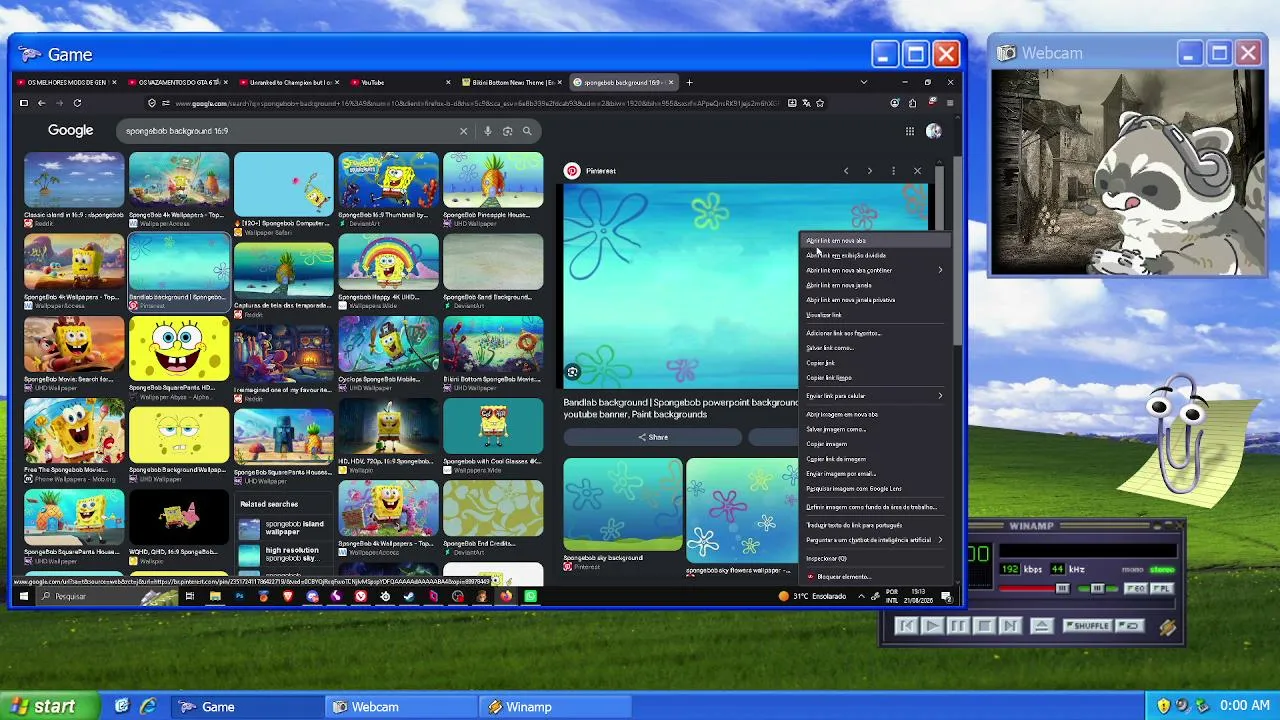Open the preview panel three-dot menu

coord(893,171)
